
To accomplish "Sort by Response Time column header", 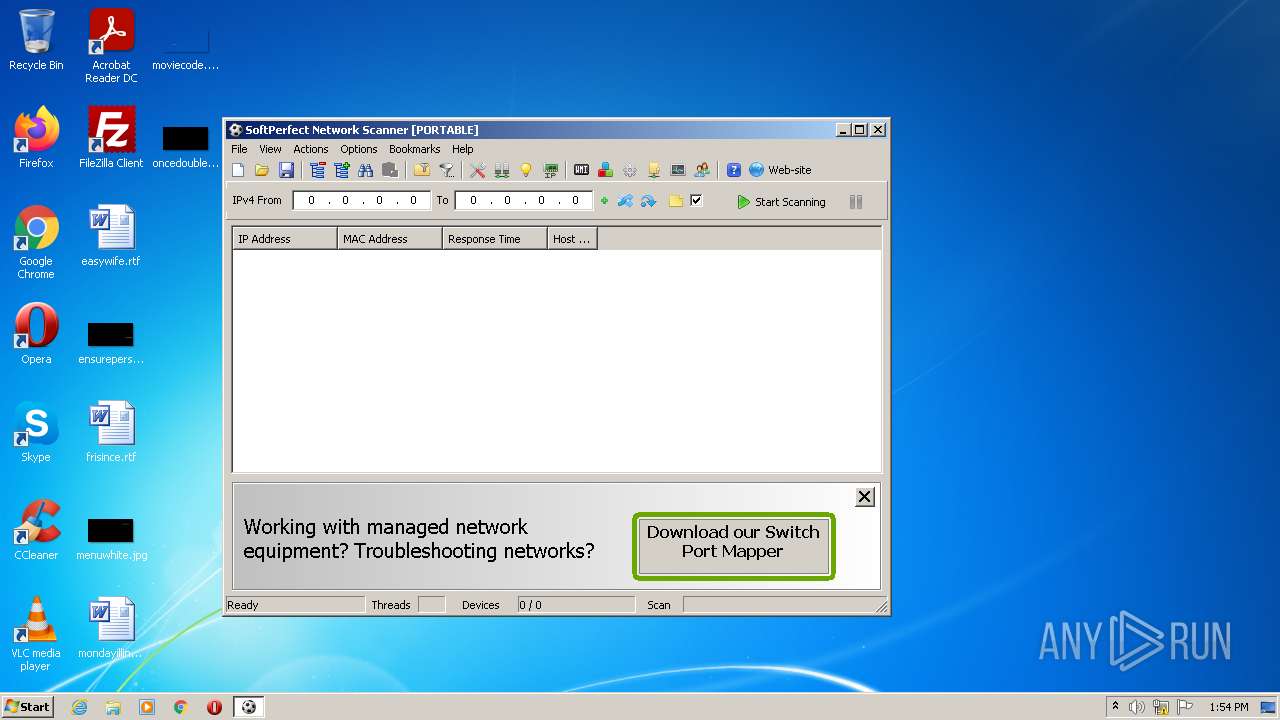I will (495, 239).
